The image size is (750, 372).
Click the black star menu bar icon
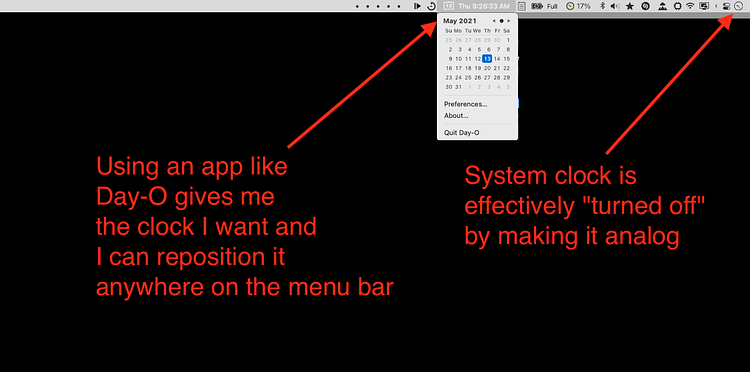[x=630, y=6]
